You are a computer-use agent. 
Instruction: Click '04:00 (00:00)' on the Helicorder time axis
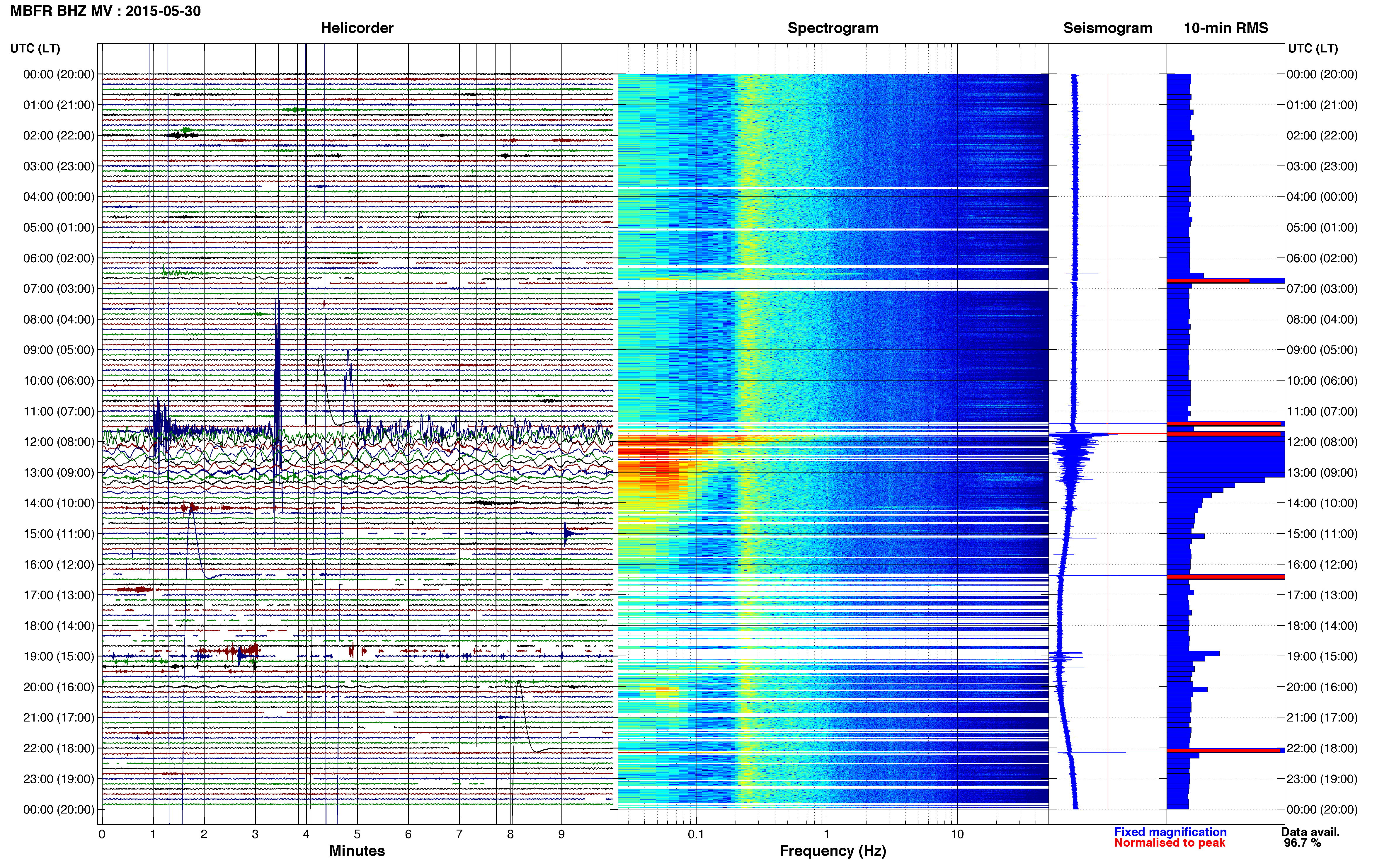[59, 197]
